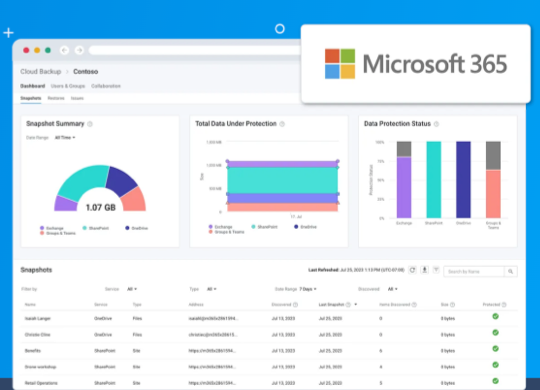
Task: Open the 7 Days date range dropdown
Action: 308,289
